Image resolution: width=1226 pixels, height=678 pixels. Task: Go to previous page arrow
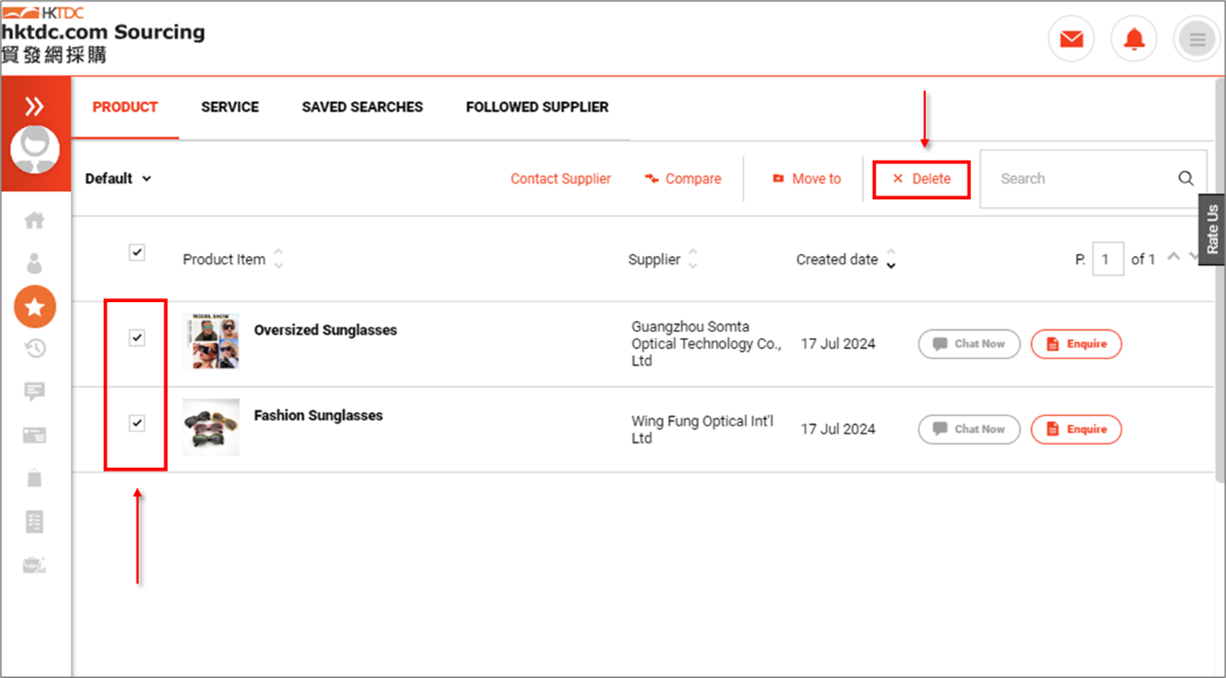(1174, 257)
